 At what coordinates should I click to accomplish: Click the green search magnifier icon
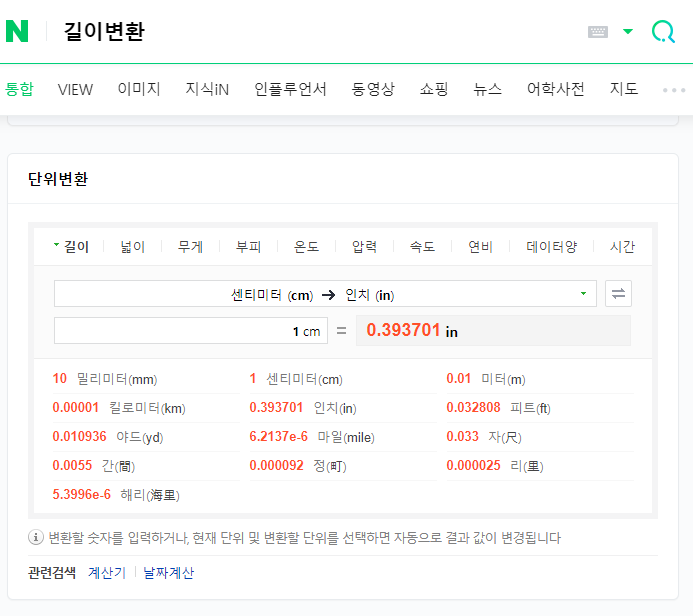[x=663, y=32]
